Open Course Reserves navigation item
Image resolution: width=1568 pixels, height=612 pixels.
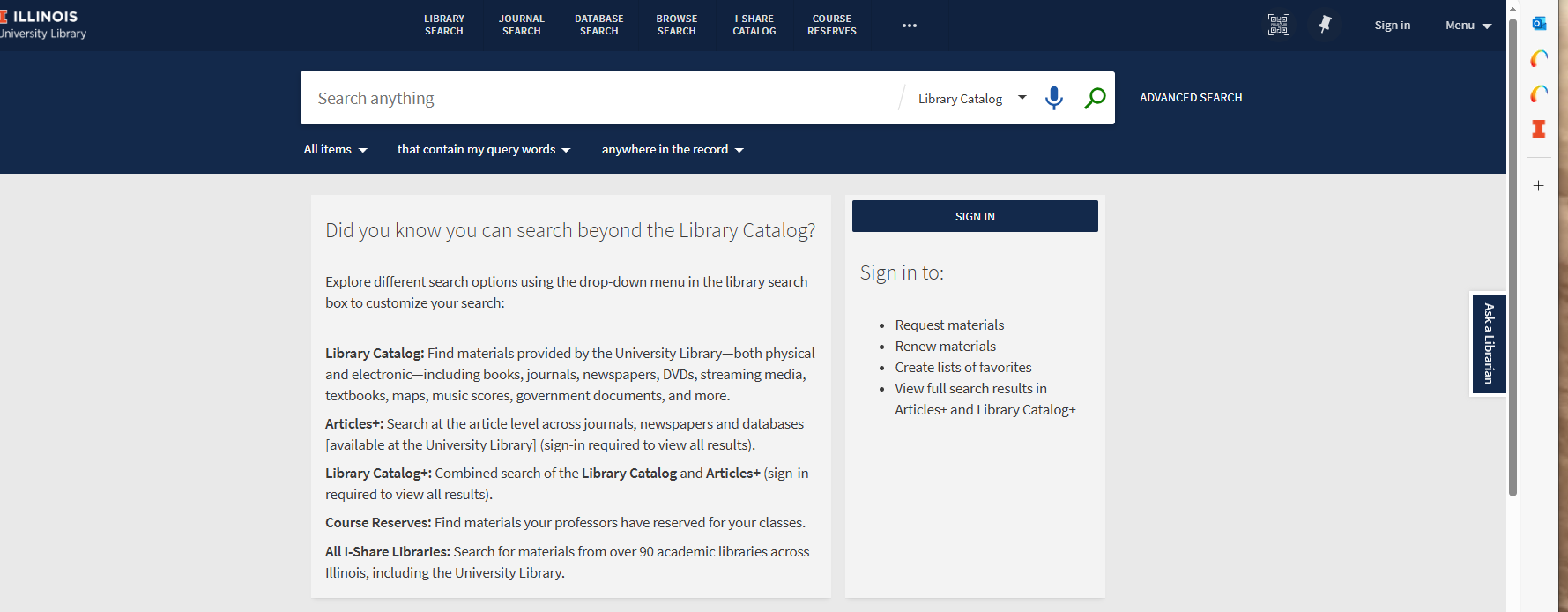pyautogui.click(x=831, y=25)
